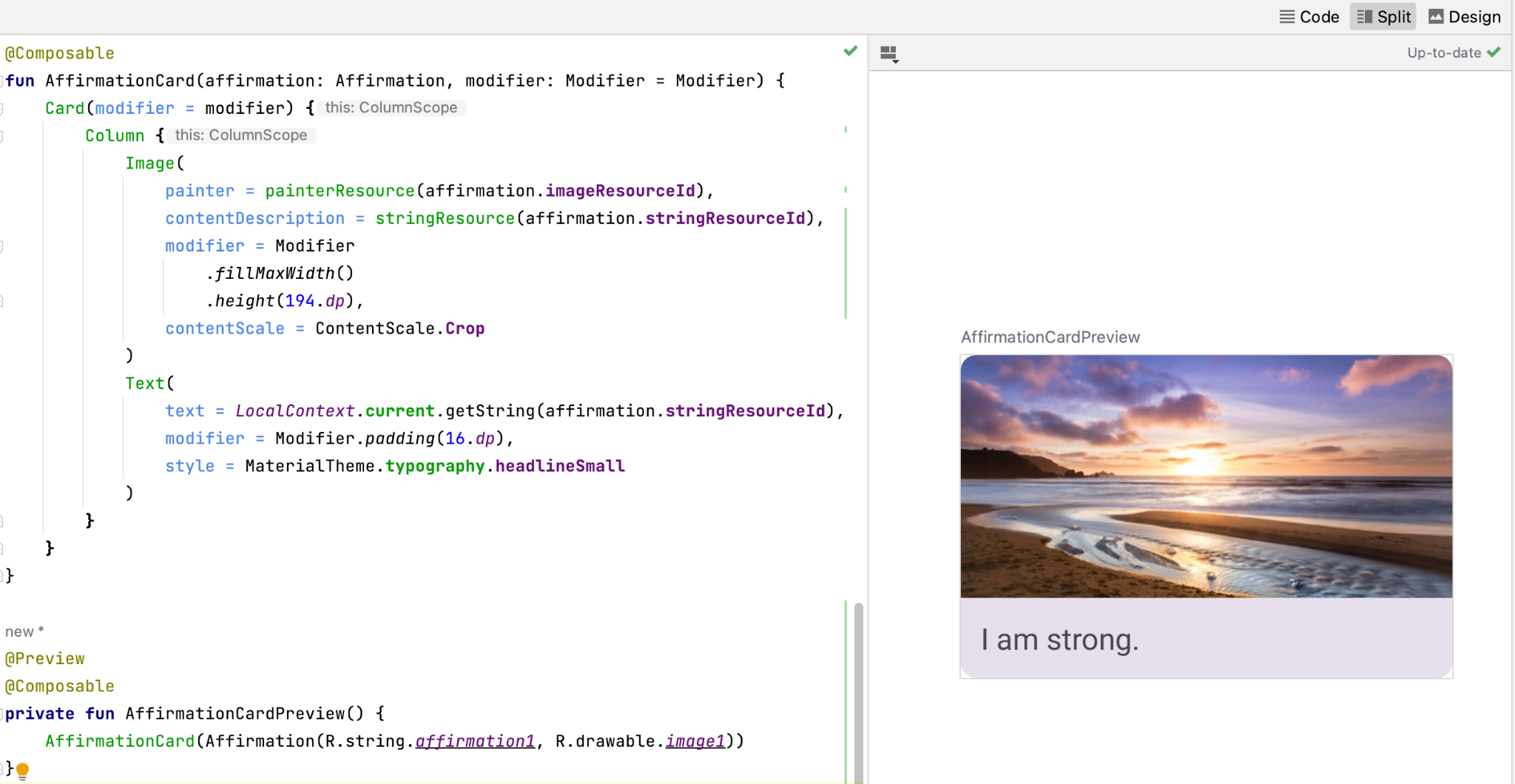The height and width of the screenshot is (784, 1515).
Task: Collapse the Card block fold marker
Action: pos(2,109)
